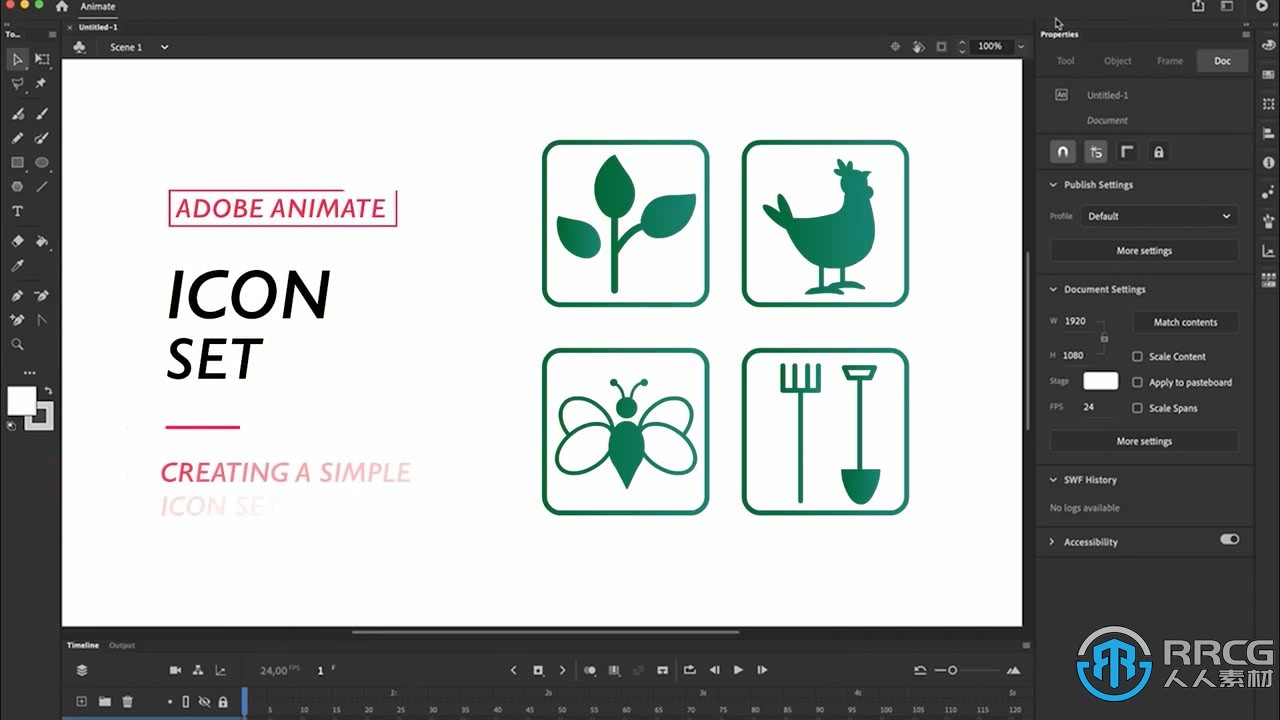Viewport: 1280px width, 720px height.
Task: Open the Output tab
Action: click(x=122, y=645)
